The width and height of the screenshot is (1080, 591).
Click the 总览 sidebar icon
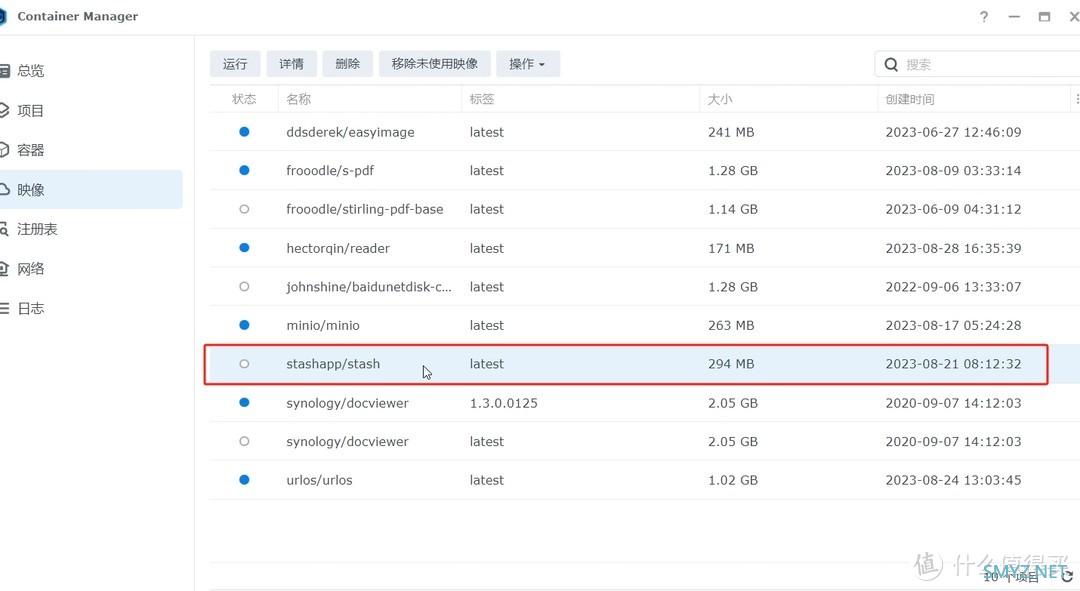pyautogui.click(x=4, y=70)
